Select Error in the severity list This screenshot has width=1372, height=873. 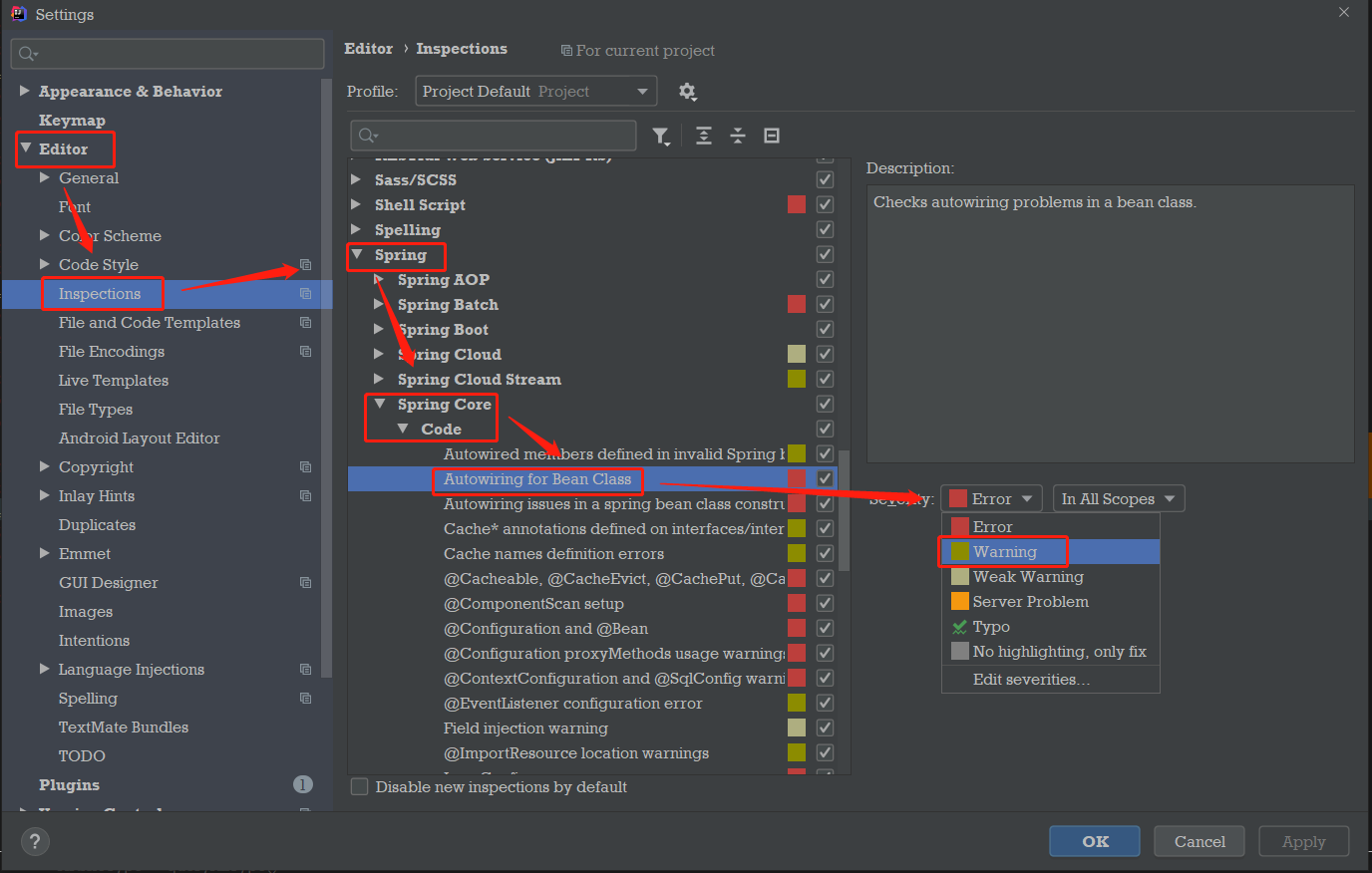click(1051, 527)
